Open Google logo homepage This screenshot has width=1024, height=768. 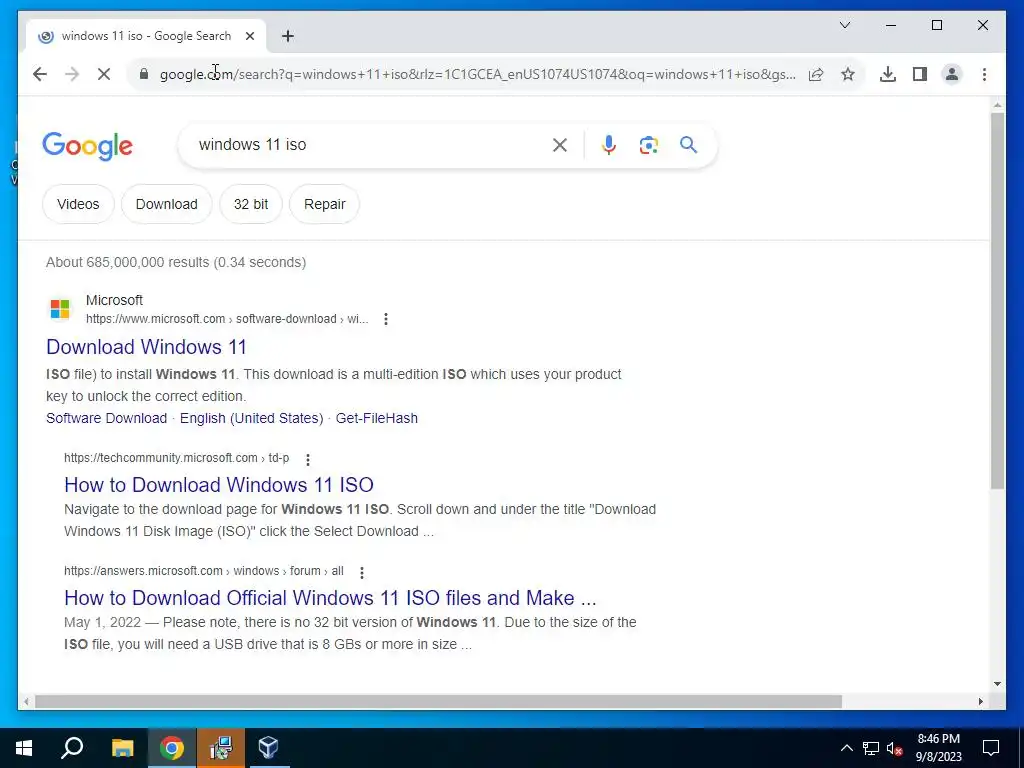(88, 146)
